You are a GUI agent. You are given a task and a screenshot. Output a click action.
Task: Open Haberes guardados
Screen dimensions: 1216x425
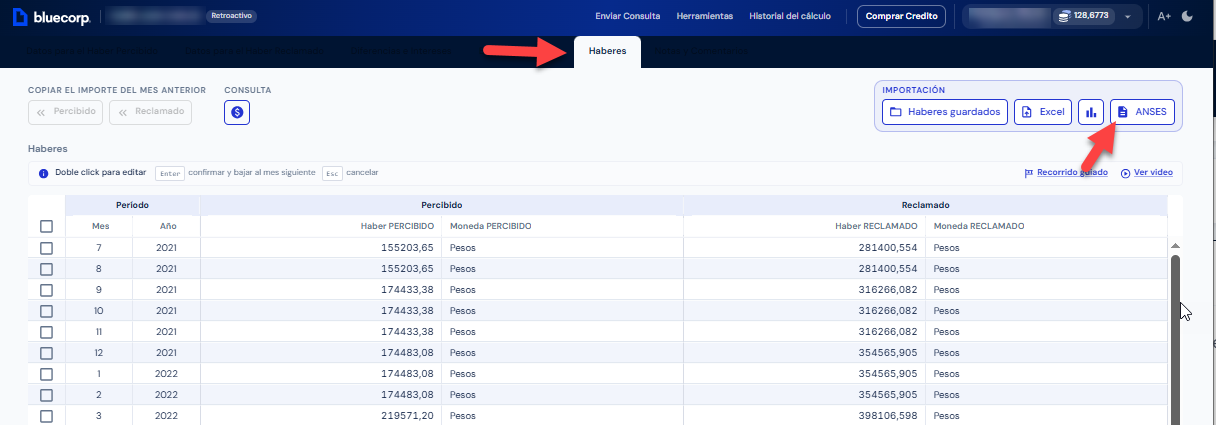click(945, 112)
